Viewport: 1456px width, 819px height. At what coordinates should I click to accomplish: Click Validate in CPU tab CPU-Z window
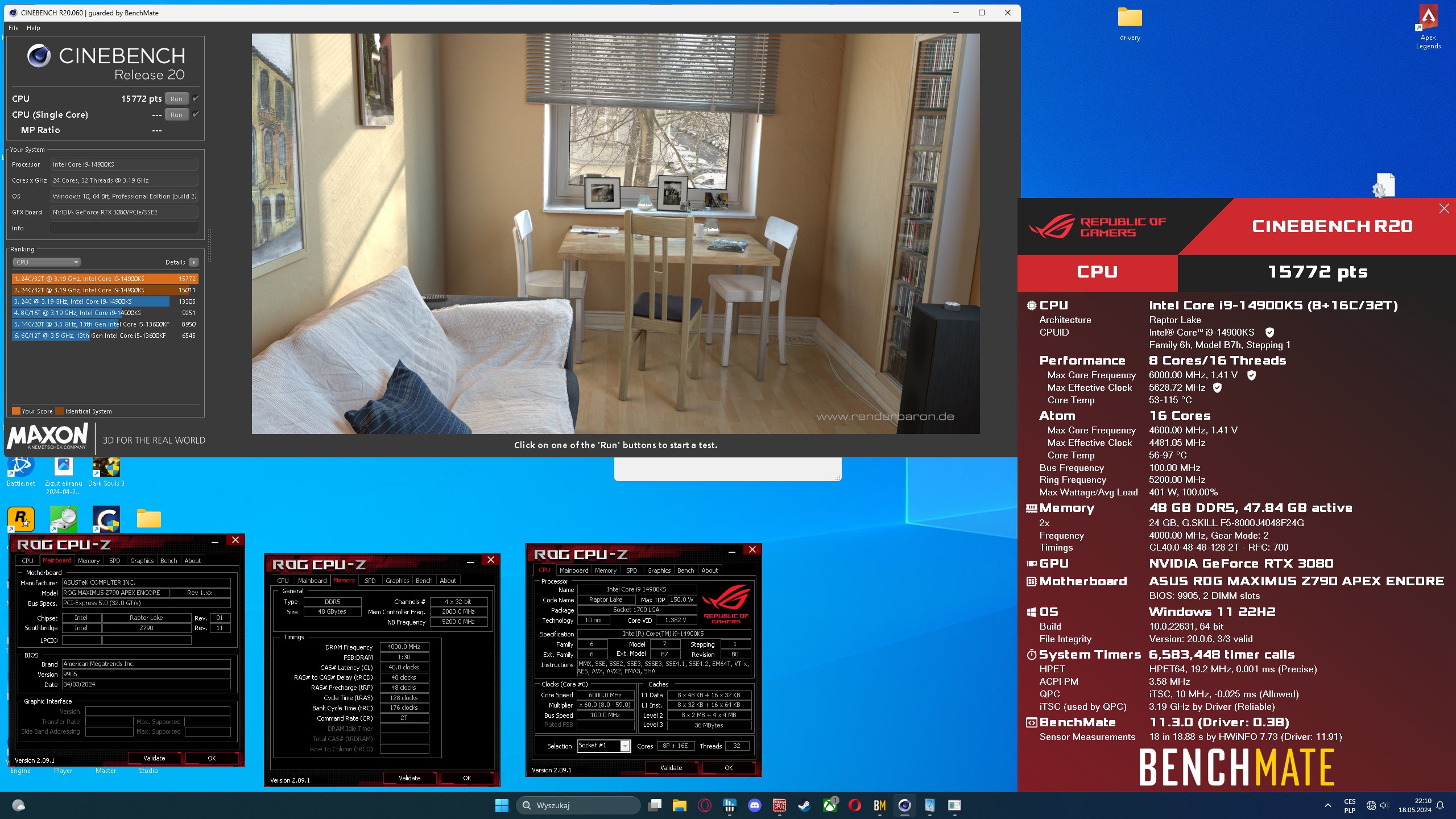(x=671, y=768)
